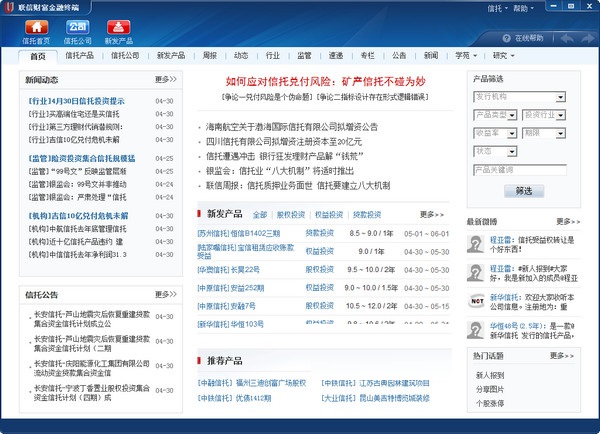
Task: Expand the 发行机构 dropdown
Action: [561, 97]
